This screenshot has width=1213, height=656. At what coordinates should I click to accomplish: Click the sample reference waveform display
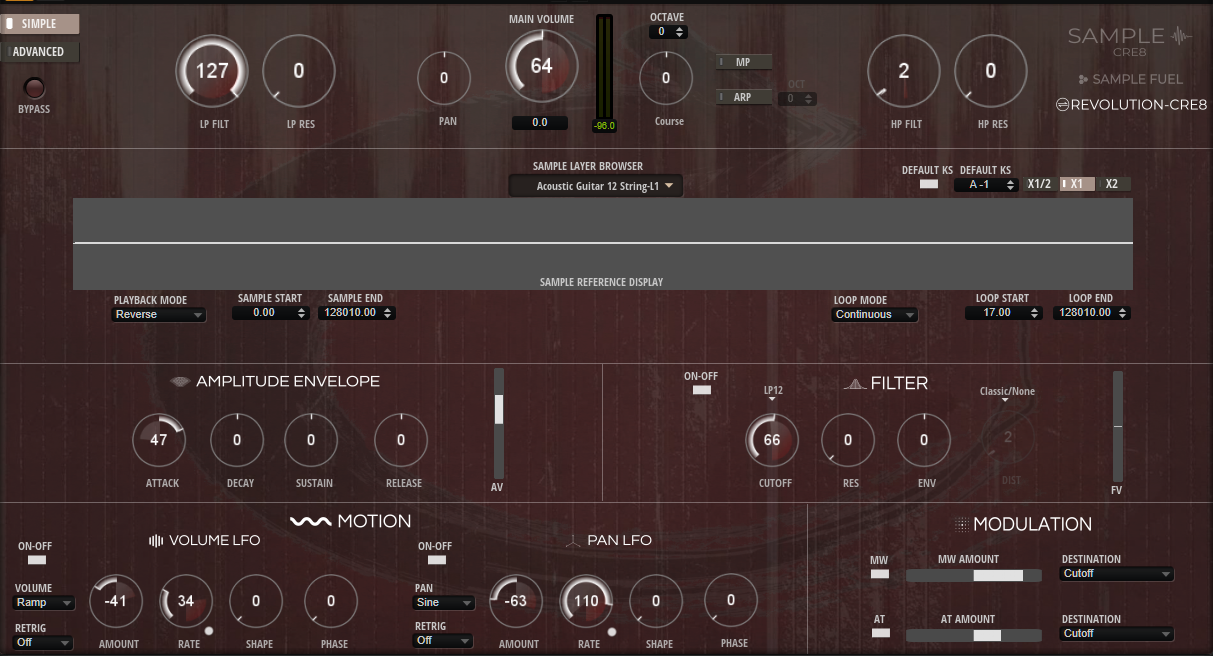click(603, 244)
